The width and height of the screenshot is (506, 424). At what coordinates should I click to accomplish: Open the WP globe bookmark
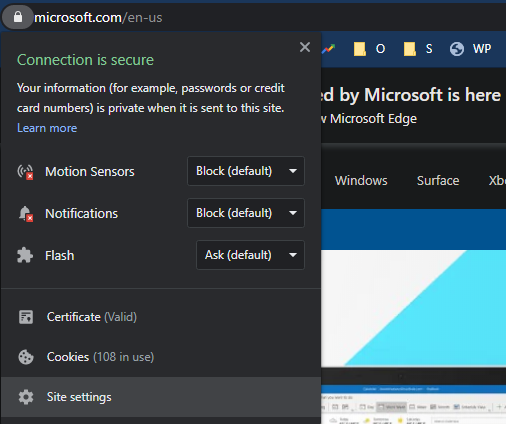[470, 49]
